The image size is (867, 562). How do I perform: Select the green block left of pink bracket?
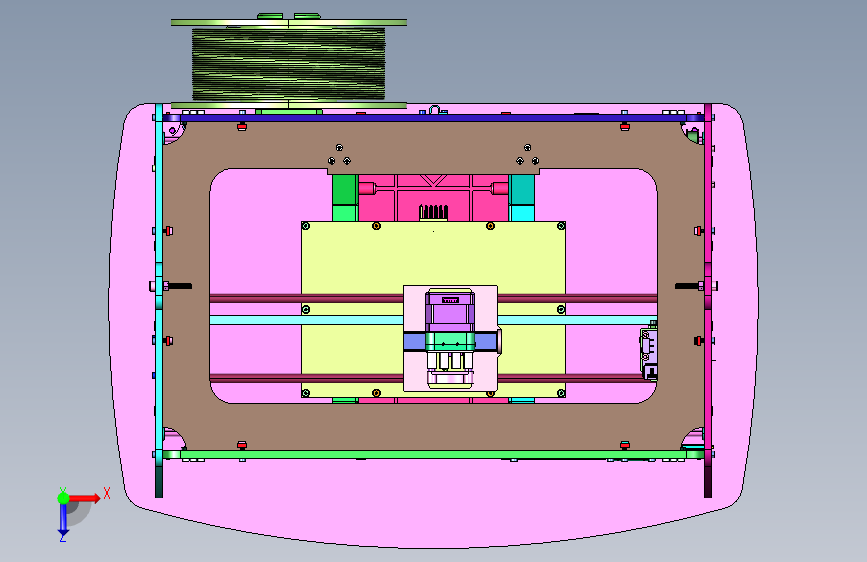345,198
